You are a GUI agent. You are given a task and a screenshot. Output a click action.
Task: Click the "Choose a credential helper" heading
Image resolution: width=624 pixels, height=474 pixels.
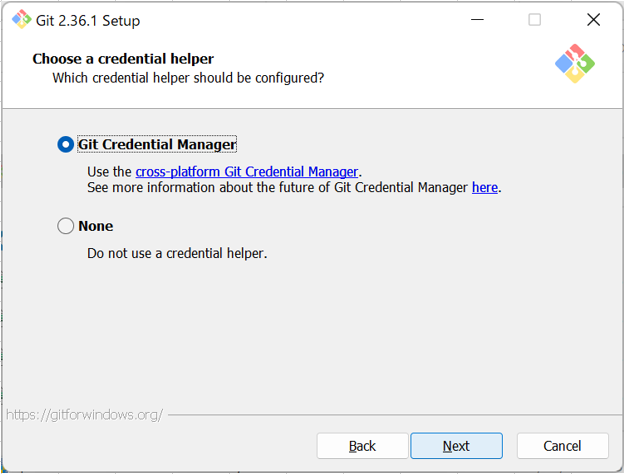123,59
